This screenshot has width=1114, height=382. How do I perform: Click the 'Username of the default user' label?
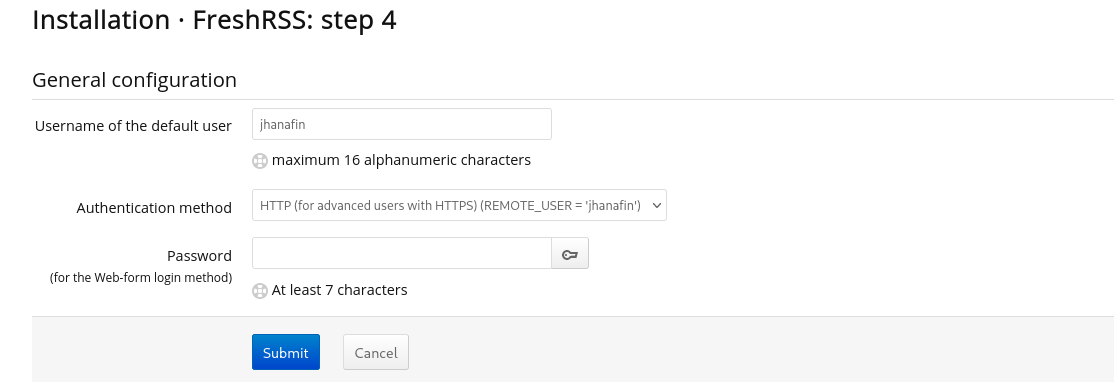(134, 126)
